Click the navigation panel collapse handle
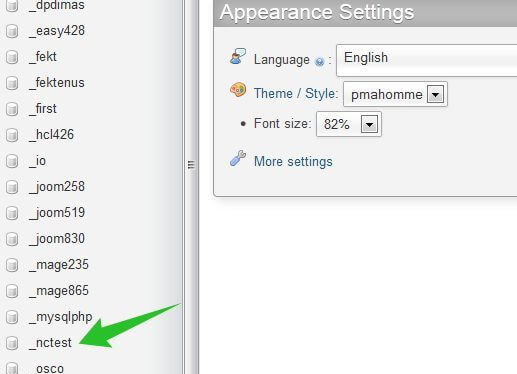 [x=191, y=165]
